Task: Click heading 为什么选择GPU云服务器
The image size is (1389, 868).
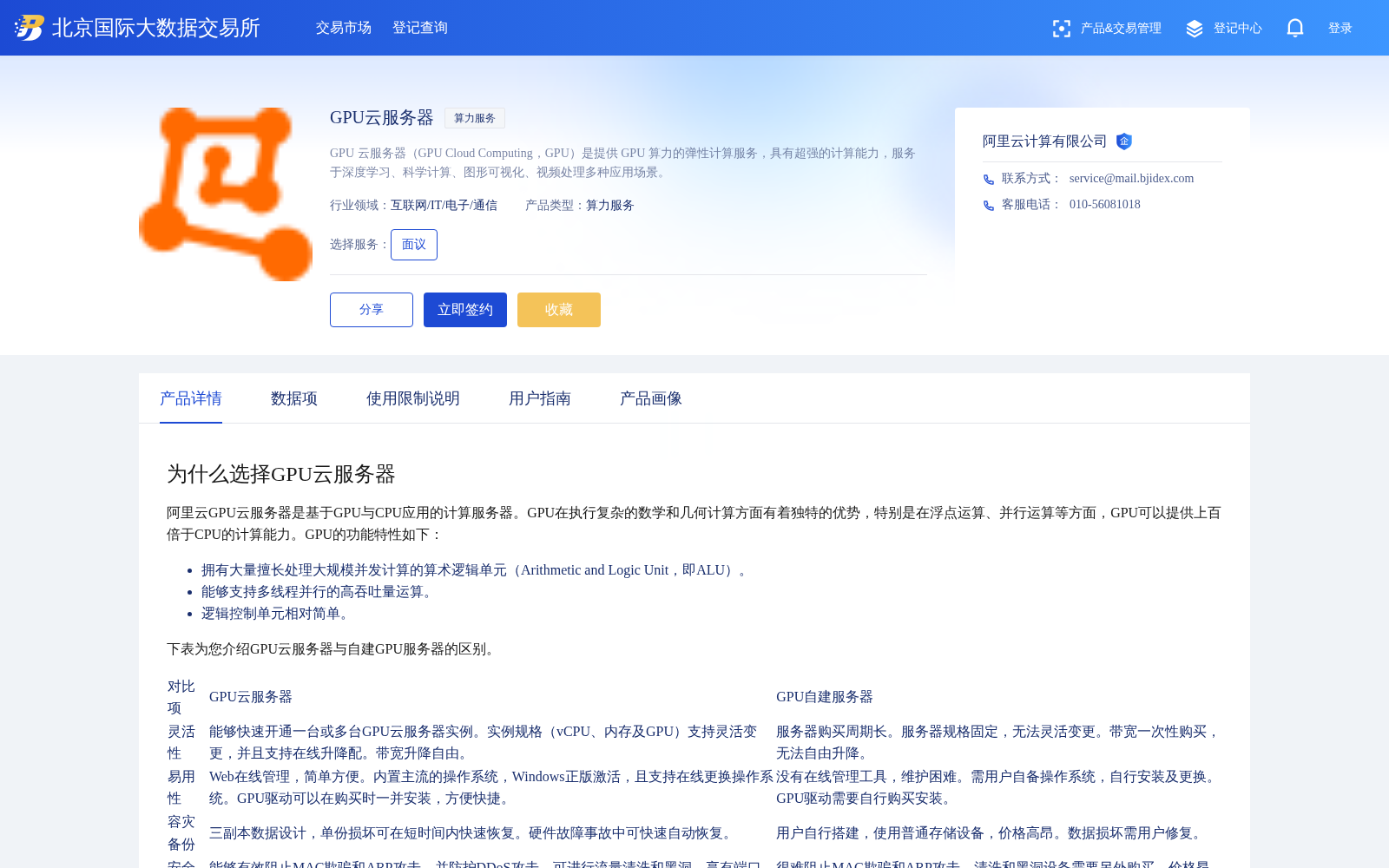Action: click(281, 474)
